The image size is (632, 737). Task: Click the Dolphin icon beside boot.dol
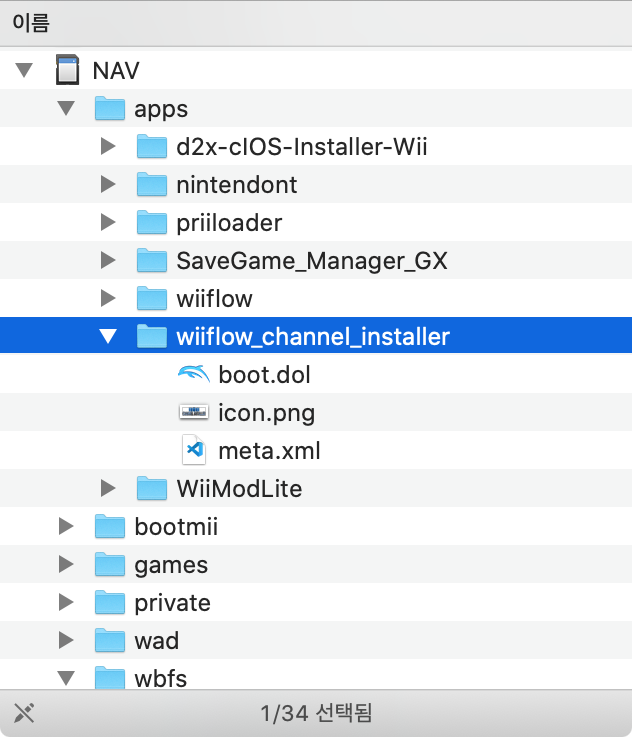pyautogui.click(x=194, y=374)
